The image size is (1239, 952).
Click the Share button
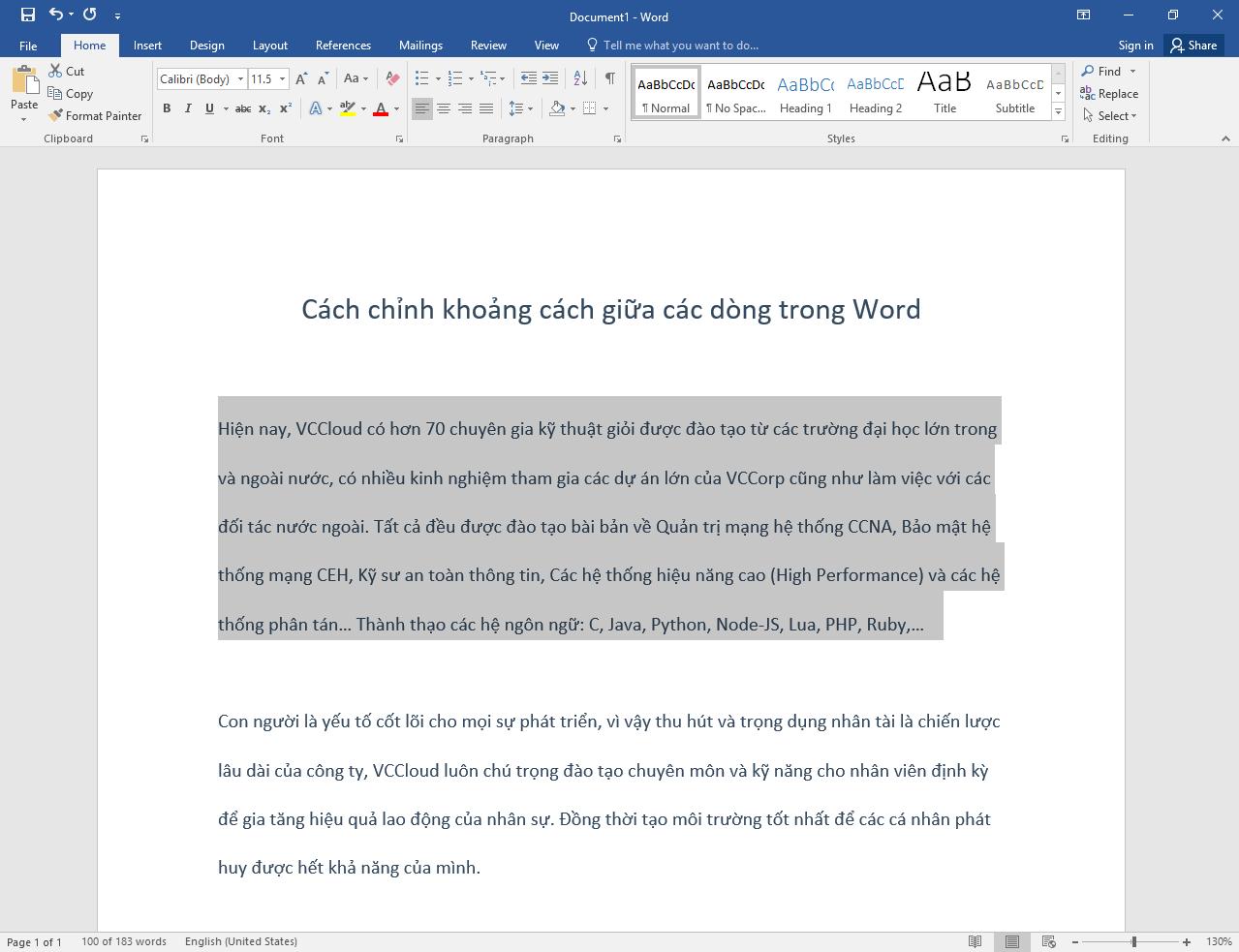(x=1193, y=46)
